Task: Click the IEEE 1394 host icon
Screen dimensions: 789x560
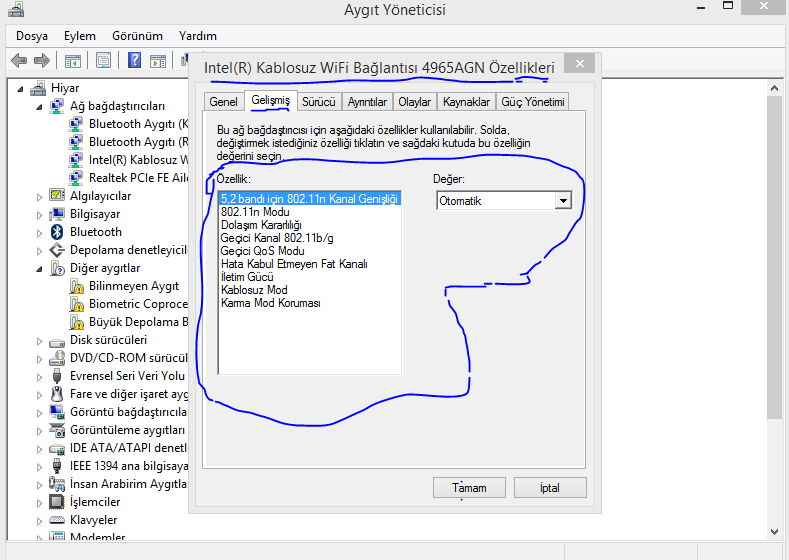Action: pyautogui.click(x=57, y=466)
